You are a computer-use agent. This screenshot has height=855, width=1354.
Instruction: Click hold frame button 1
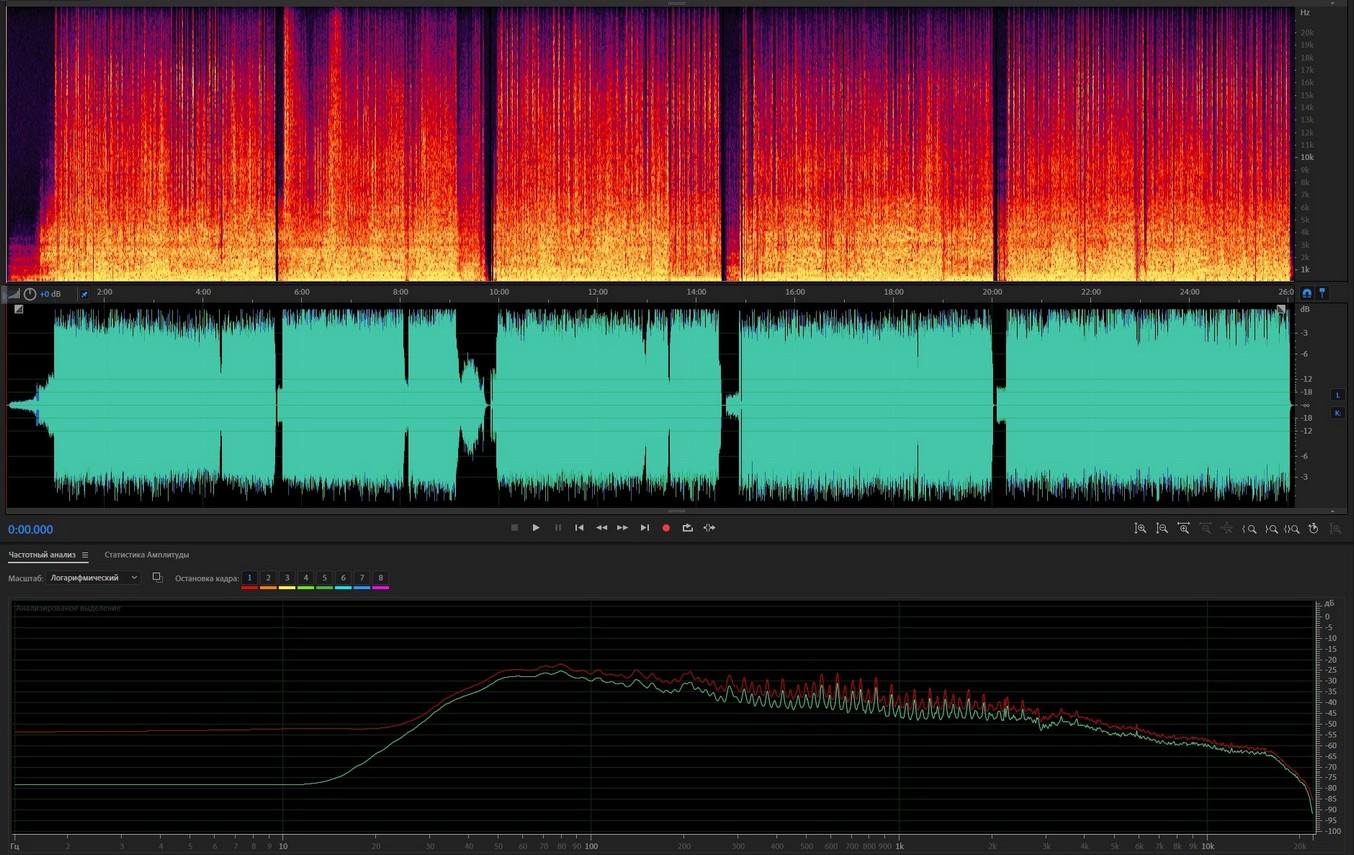250,578
